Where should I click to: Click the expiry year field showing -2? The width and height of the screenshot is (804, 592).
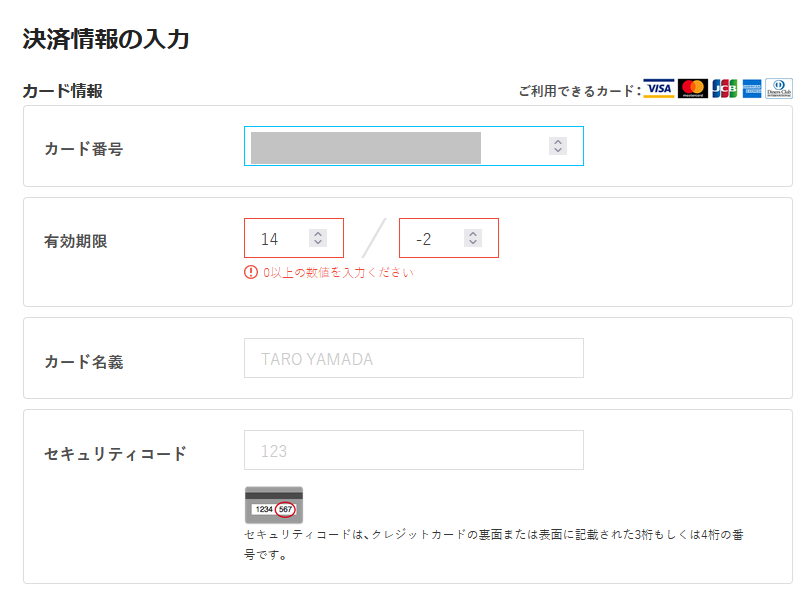pyautogui.click(x=449, y=238)
